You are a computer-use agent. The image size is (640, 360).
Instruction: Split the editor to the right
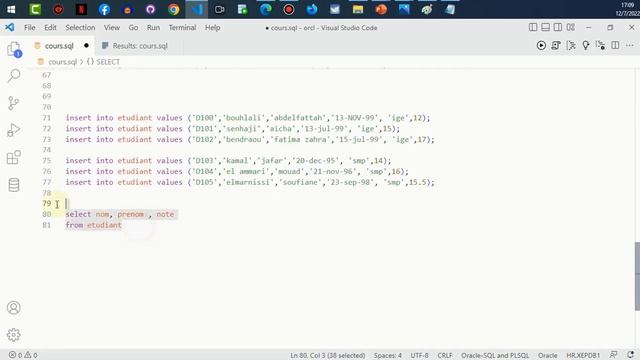[615, 45]
